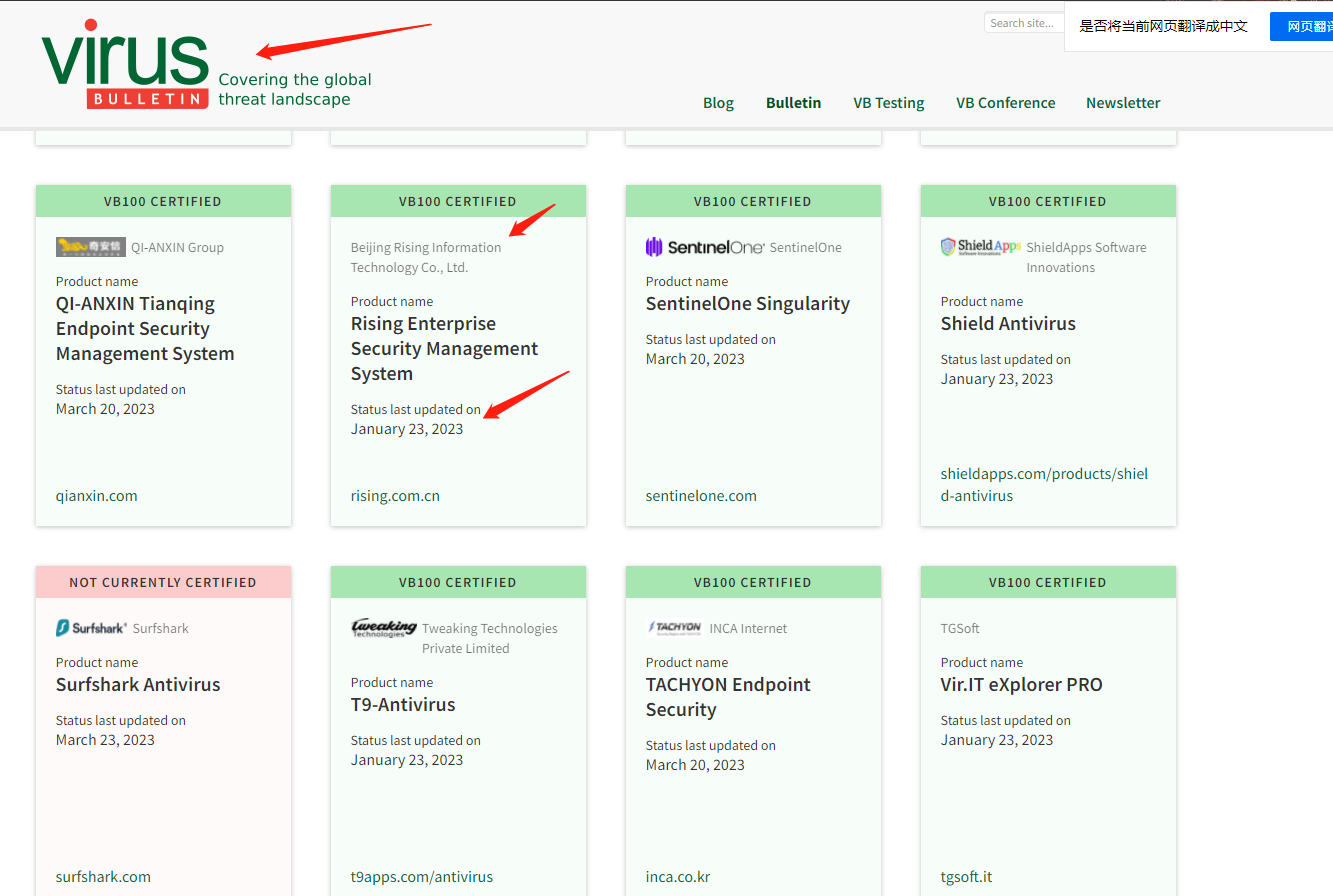This screenshot has height=896, width=1333.
Task: Click the Search site input field
Action: click(x=1022, y=23)
